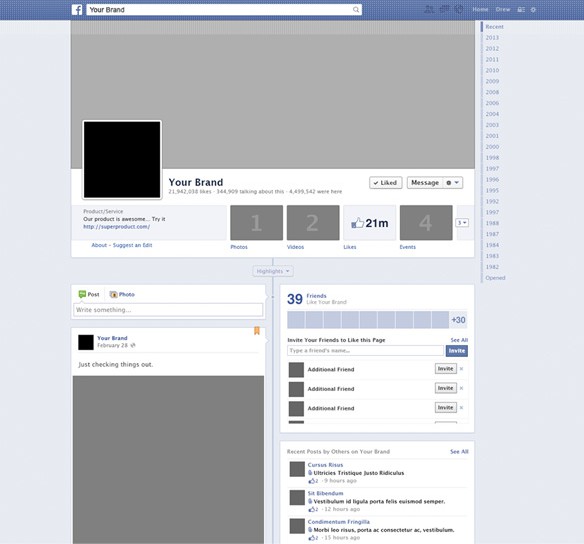Click the orange bookmark highlight icon

(257, 331)
